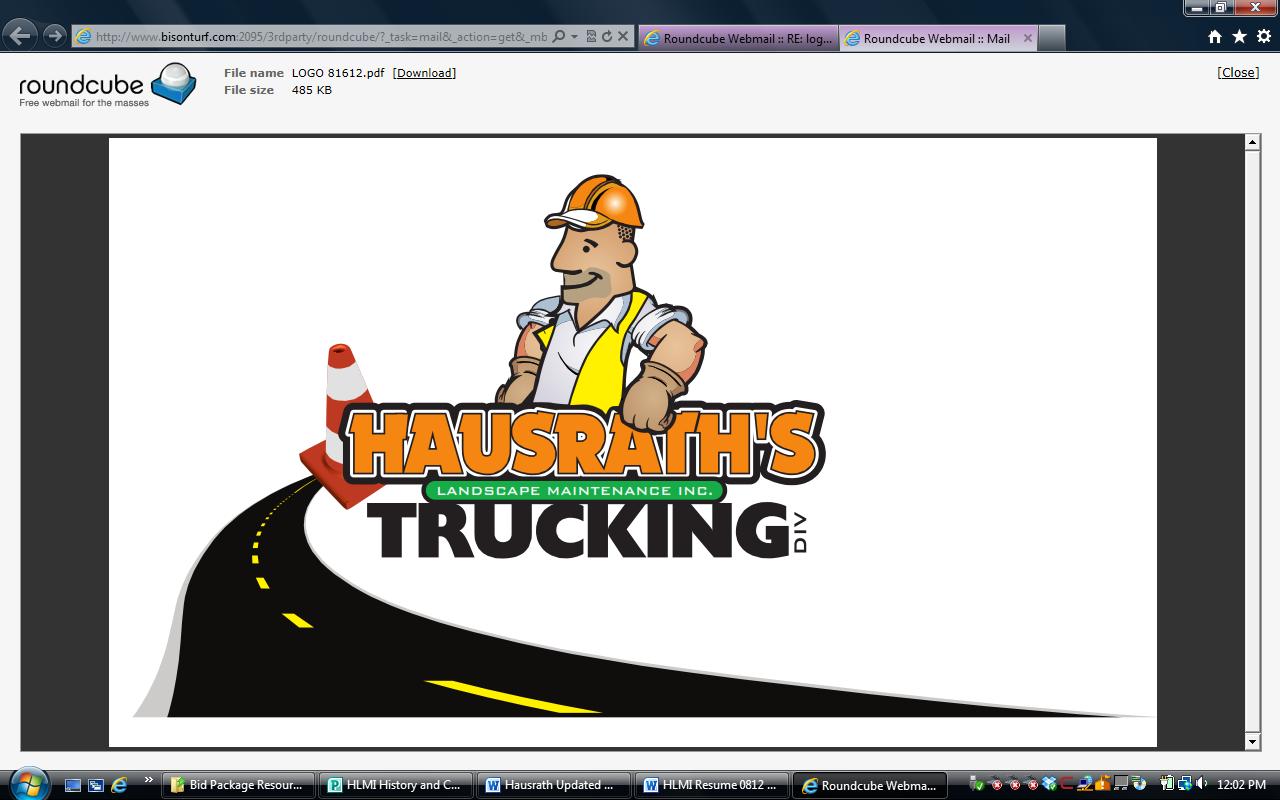Refresh the page with the reload icon
This screenshot has width=1280, height=800.
click(x=606, y=36)
